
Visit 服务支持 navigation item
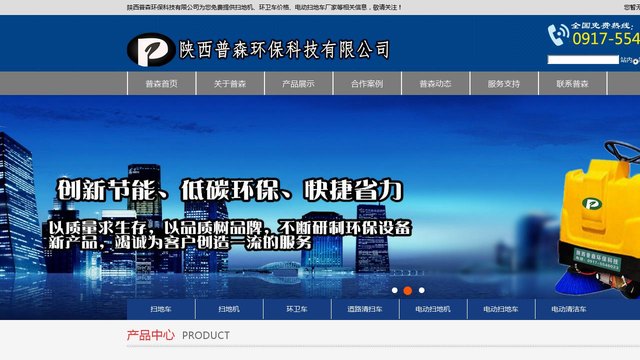coord(504,84)
